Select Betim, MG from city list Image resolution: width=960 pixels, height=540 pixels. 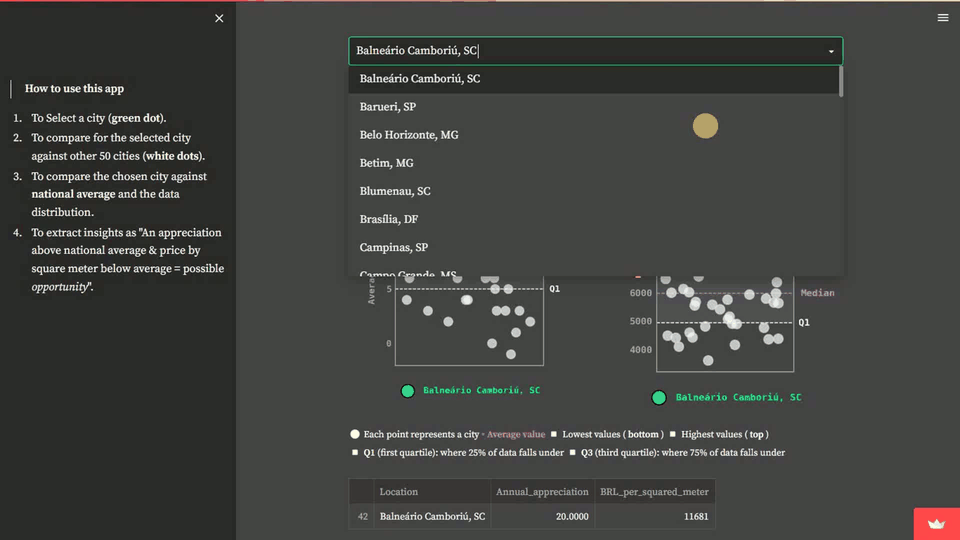pos(386,163)
